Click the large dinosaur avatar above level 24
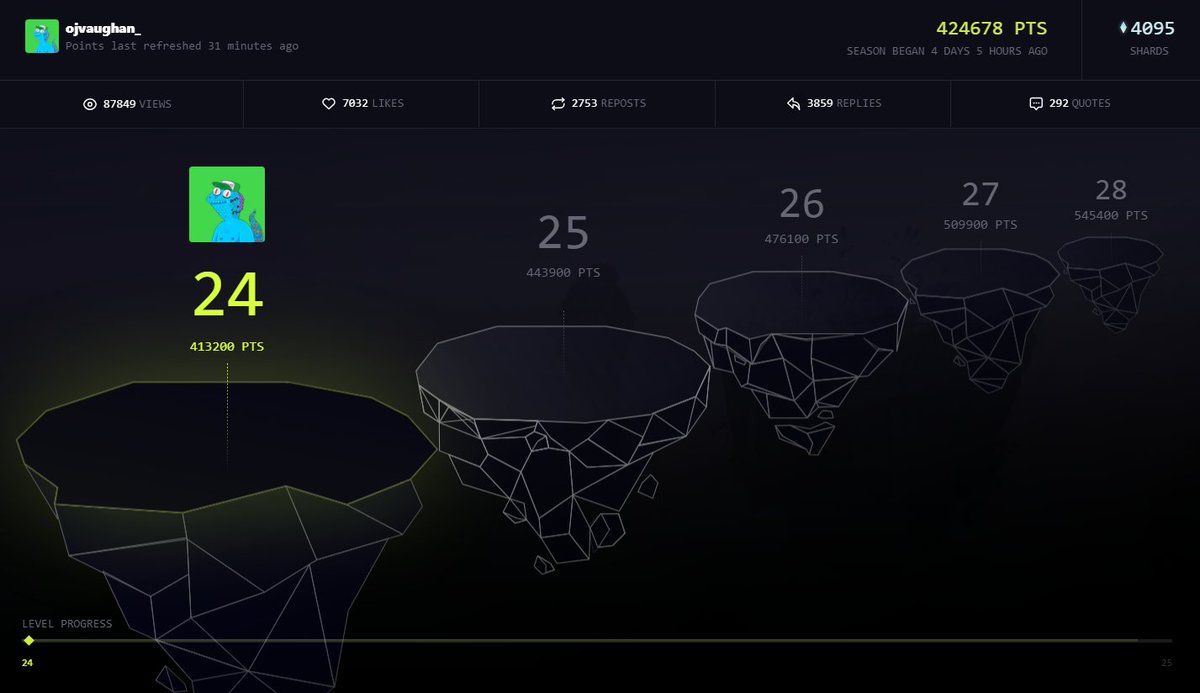Viewport: 1200px width, 693px height. [227, 204]
